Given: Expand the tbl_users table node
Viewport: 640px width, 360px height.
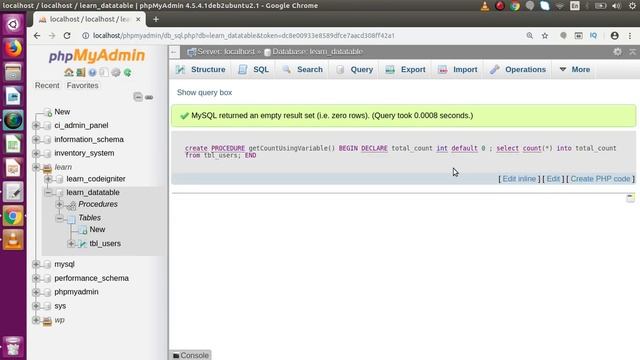Looking at the screenshot, I should [x=71, y=244].
